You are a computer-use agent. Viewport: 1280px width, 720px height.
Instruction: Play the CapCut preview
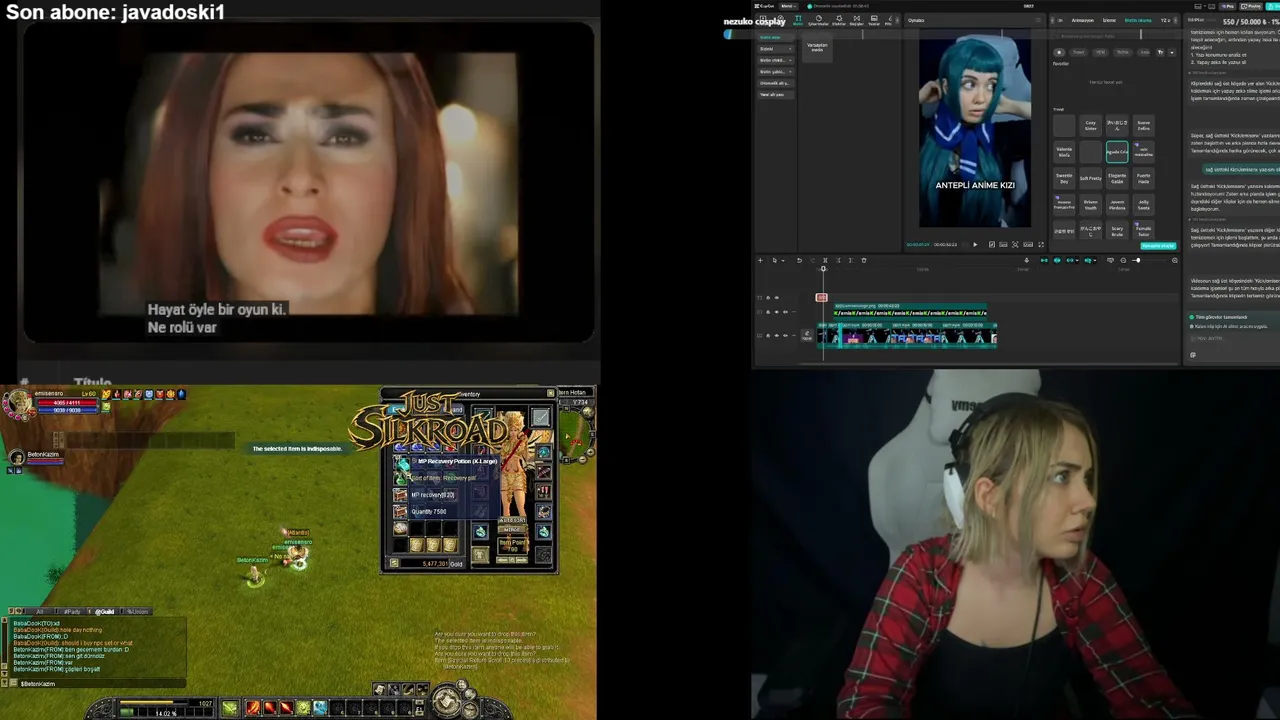pos(975,244)
